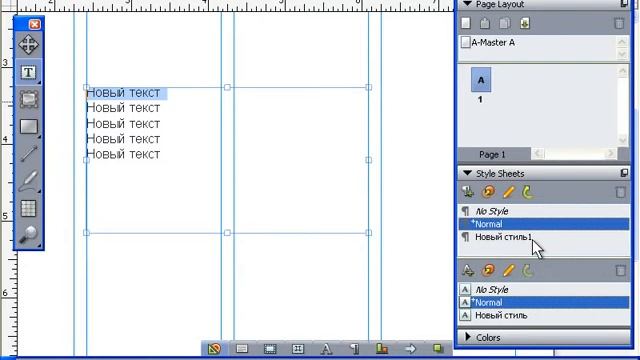Apply paragraph style Normal

[x=544, y=224]
